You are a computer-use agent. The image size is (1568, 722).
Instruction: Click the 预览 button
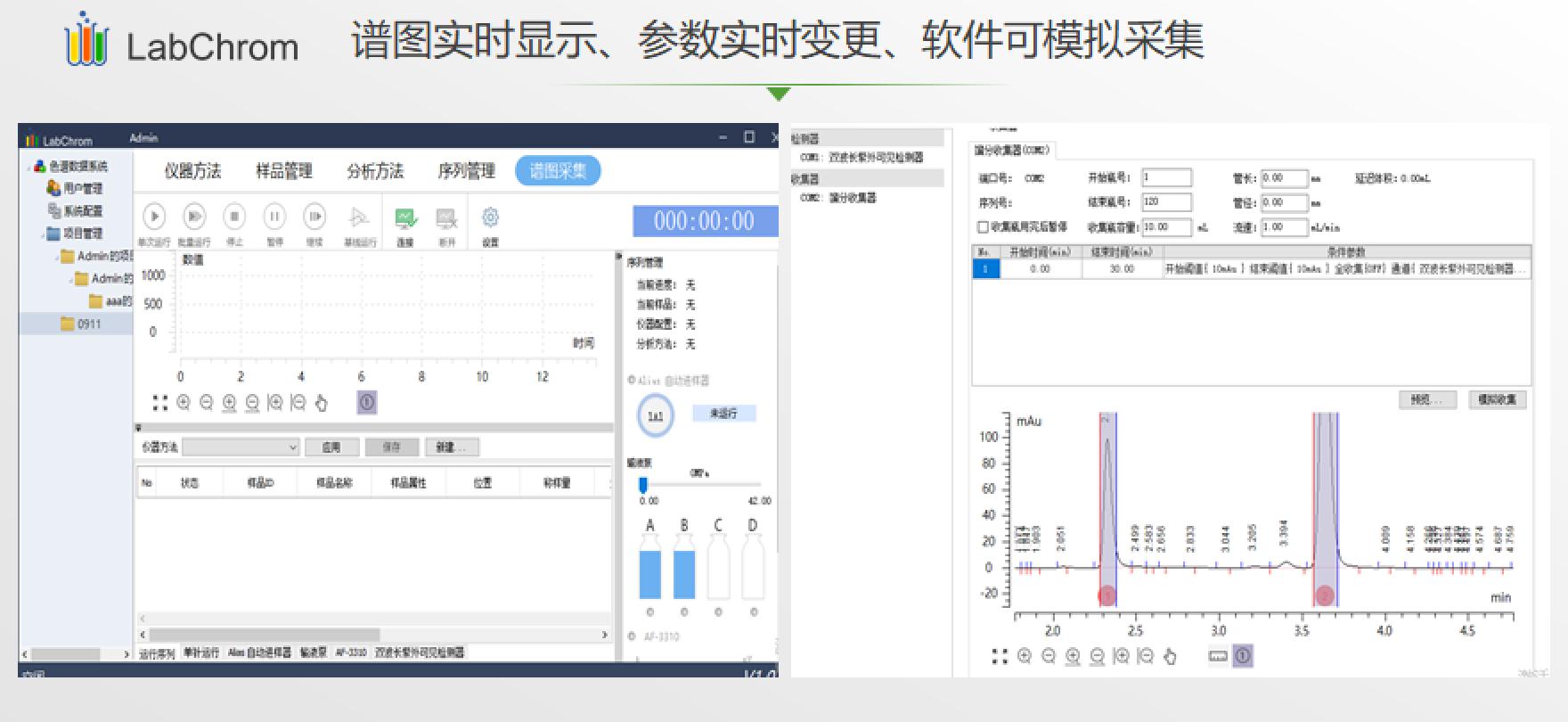pyautogui.click(x=1427, y=399)
